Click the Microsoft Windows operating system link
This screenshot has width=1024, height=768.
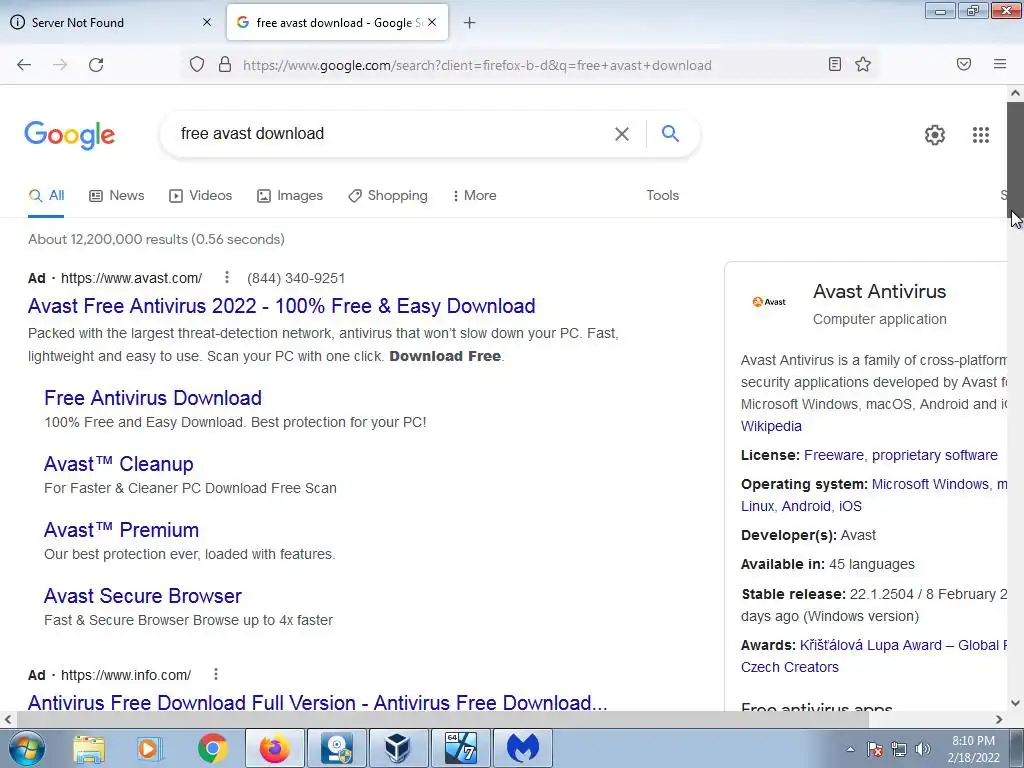pos(930,484)
